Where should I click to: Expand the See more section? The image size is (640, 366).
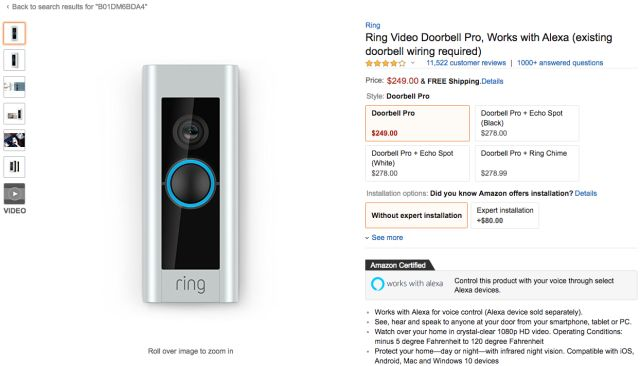click(384, 237)
